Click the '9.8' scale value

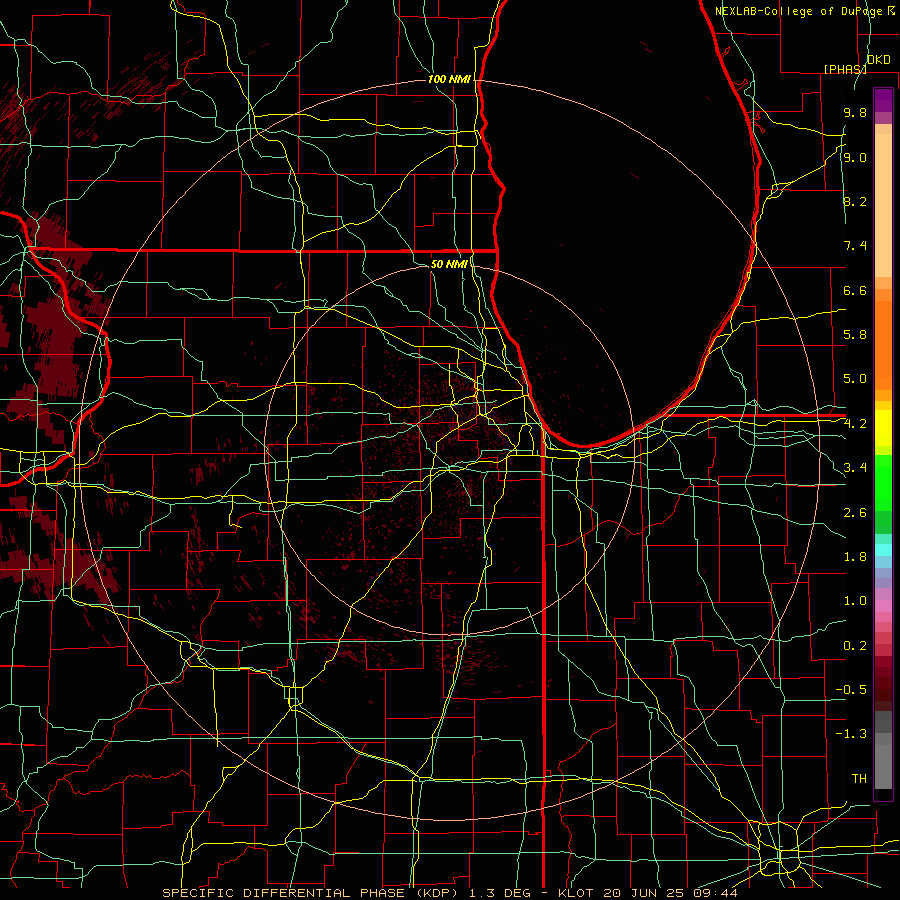pos(855,112)
